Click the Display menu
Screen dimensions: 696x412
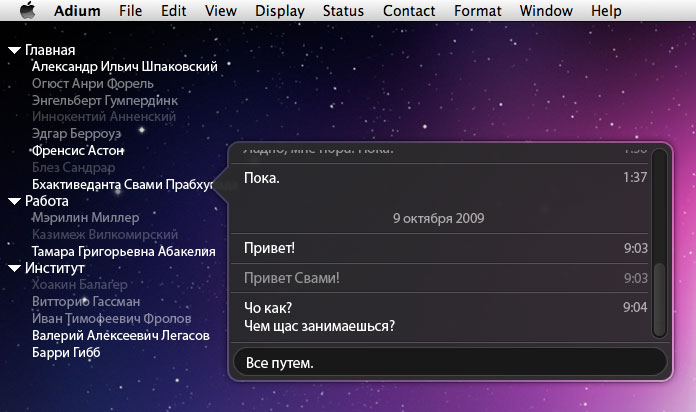point(279,11)
